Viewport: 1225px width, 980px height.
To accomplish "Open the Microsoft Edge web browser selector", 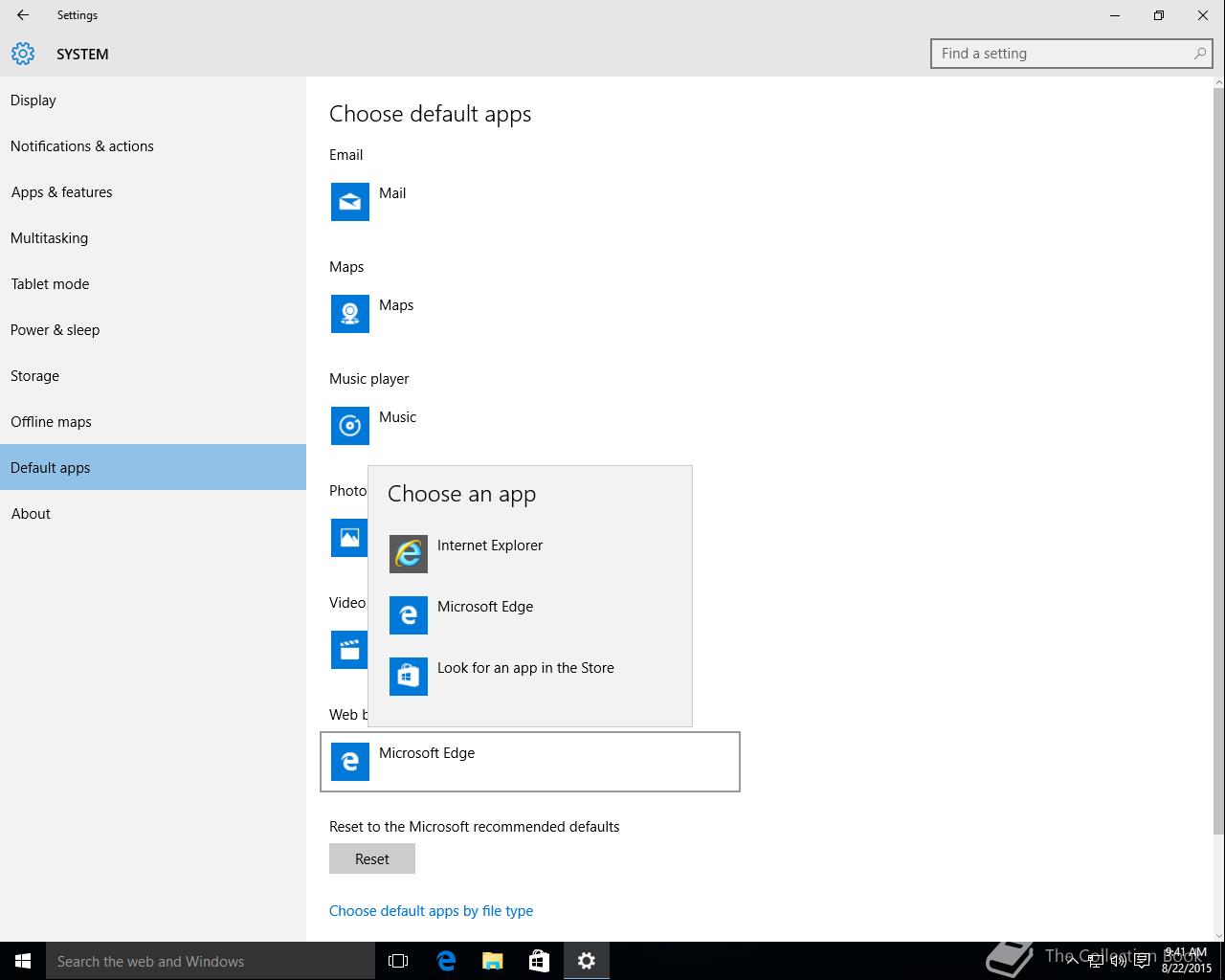I will pos(530,762).
